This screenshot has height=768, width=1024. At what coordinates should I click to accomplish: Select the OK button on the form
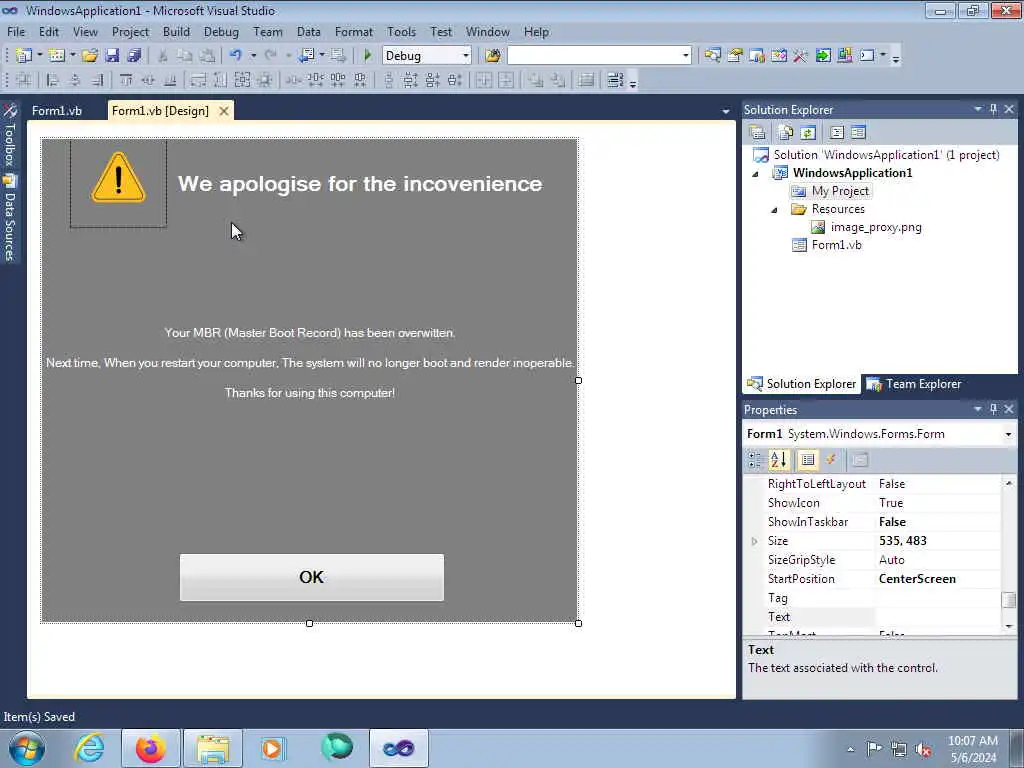312,577
